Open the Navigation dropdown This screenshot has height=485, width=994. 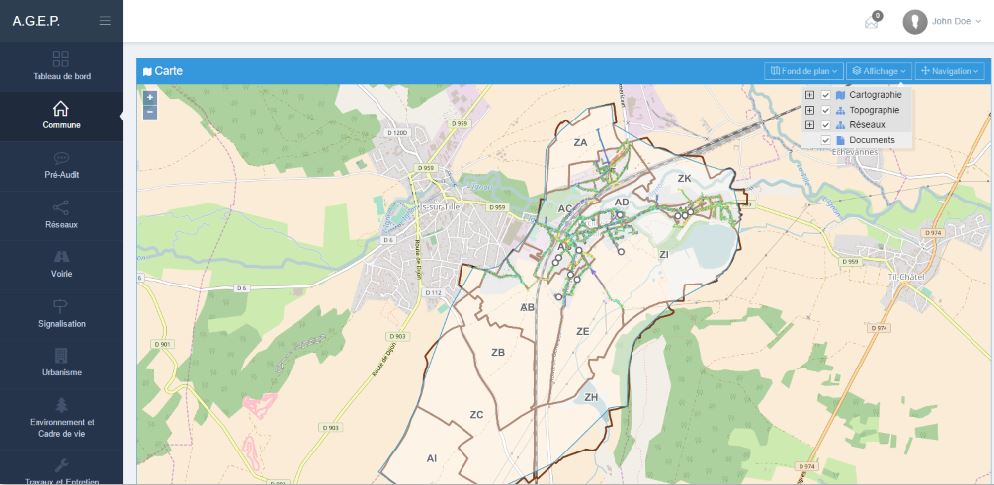point(950,71)
